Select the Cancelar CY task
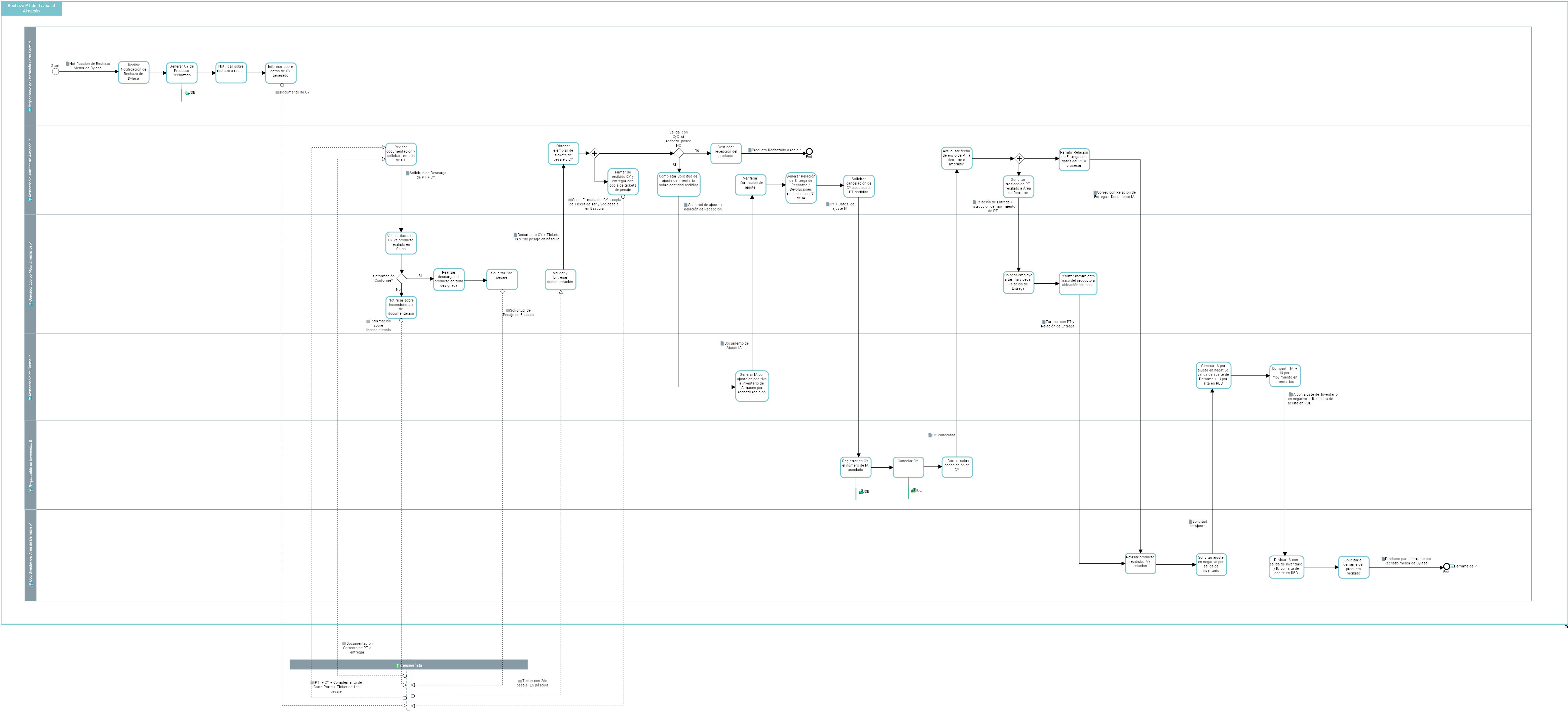 click(908, 467)
